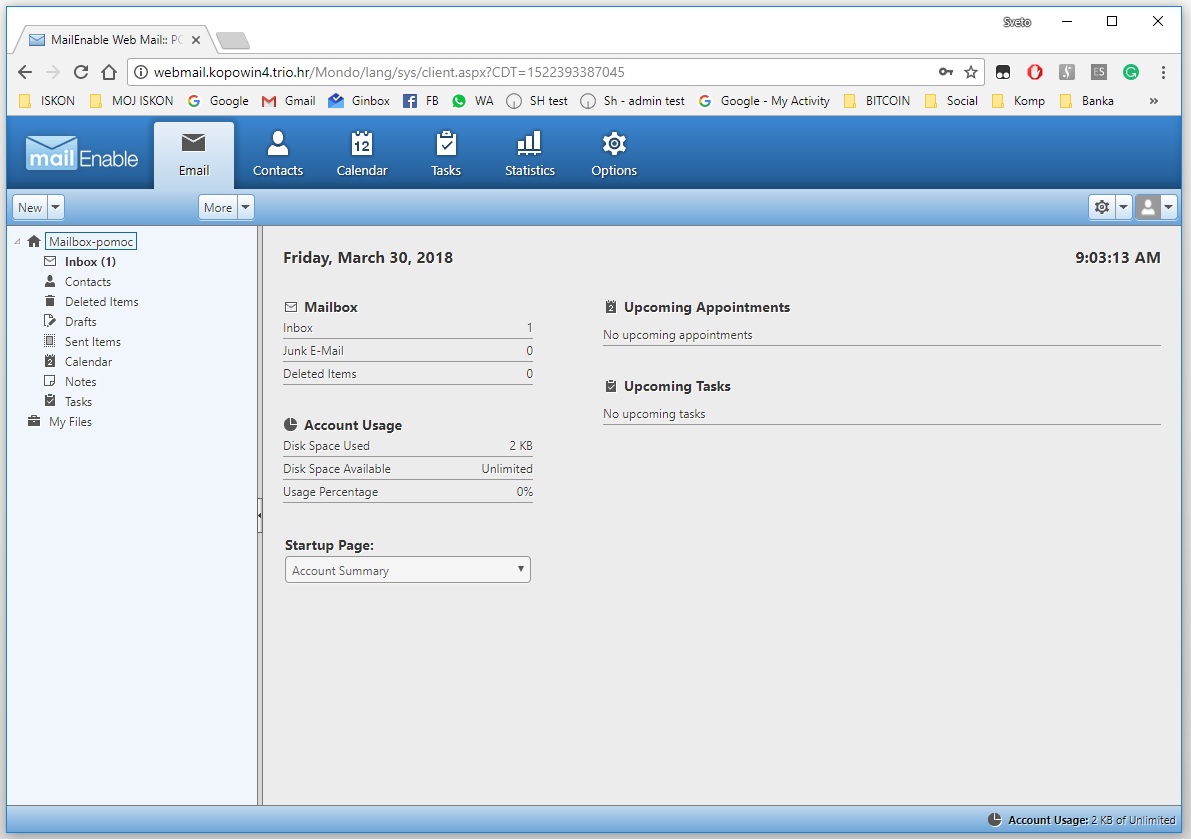
Task: Open the Options tab
Action: [614, 155]
